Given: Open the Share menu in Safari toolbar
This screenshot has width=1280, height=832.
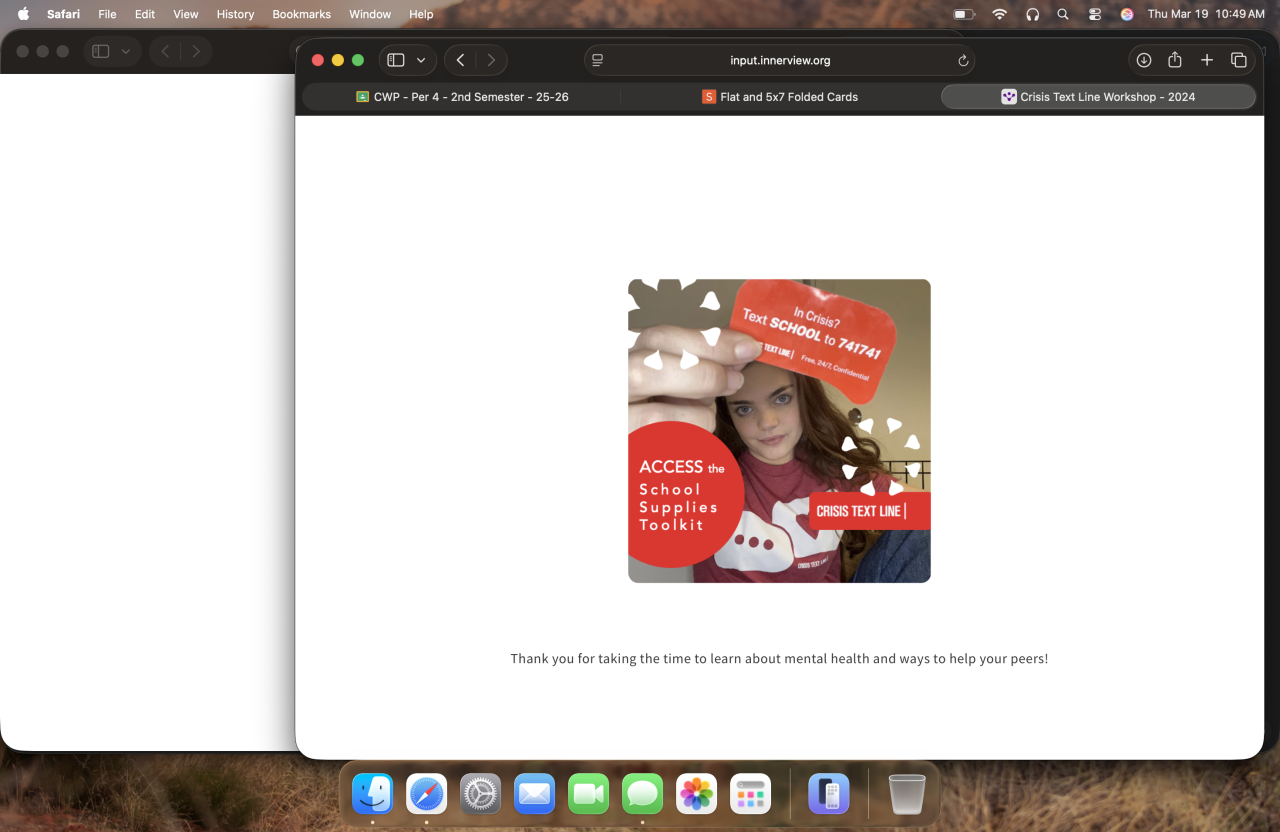Looking at the screenshot, I should [x=1175, y=60].
